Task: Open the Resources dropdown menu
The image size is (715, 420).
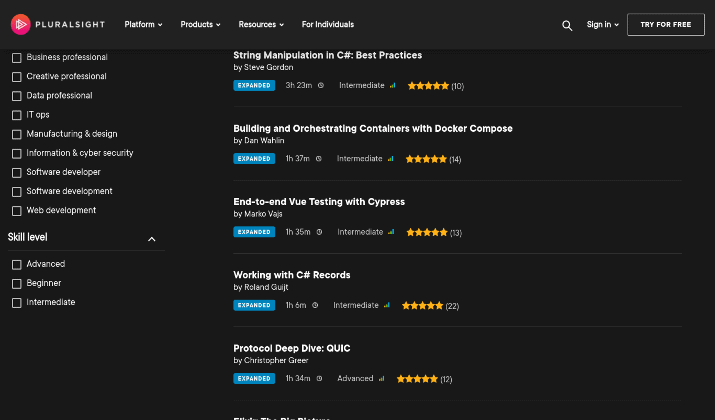Action: pyautogui.click(x=261, y=25)
